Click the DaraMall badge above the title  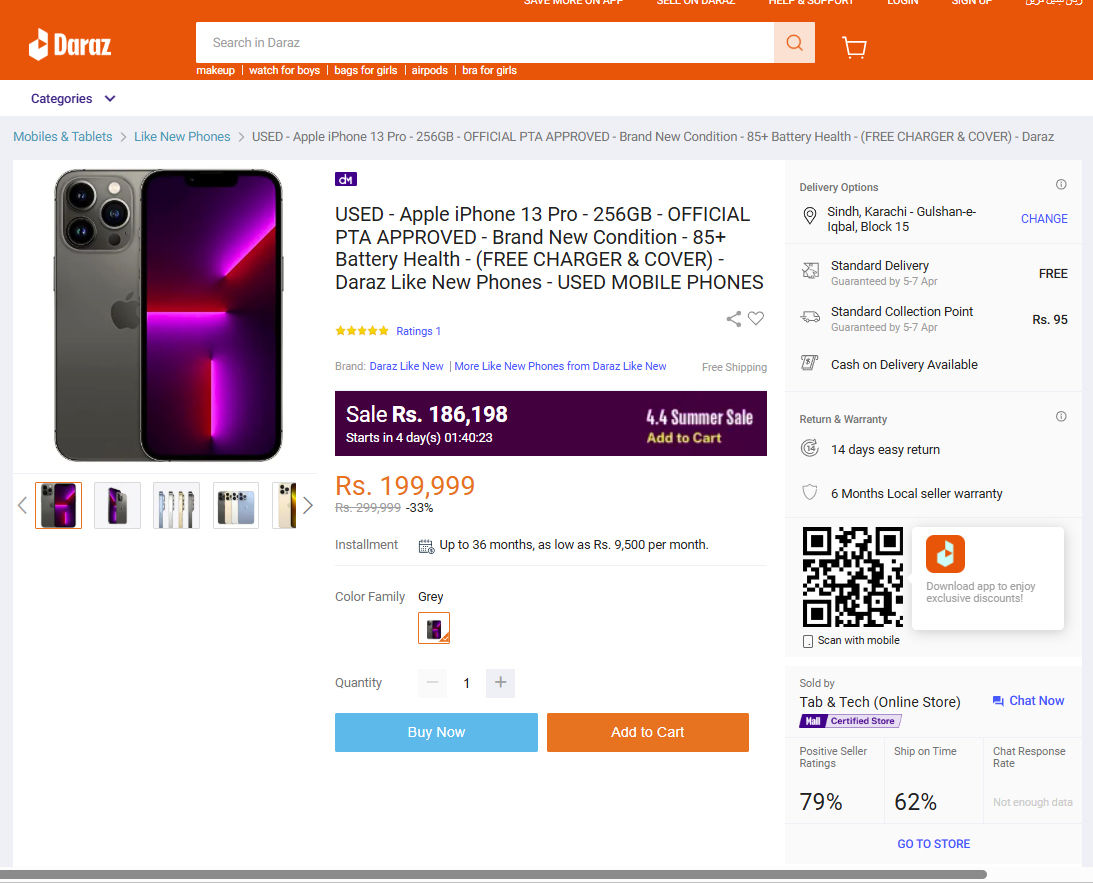pyautogui.click(x=346, y=179)
